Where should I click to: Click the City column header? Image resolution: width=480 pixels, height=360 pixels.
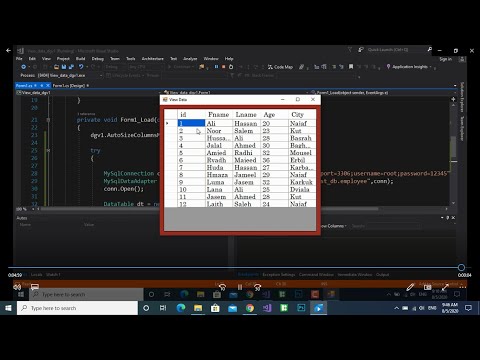297,115
